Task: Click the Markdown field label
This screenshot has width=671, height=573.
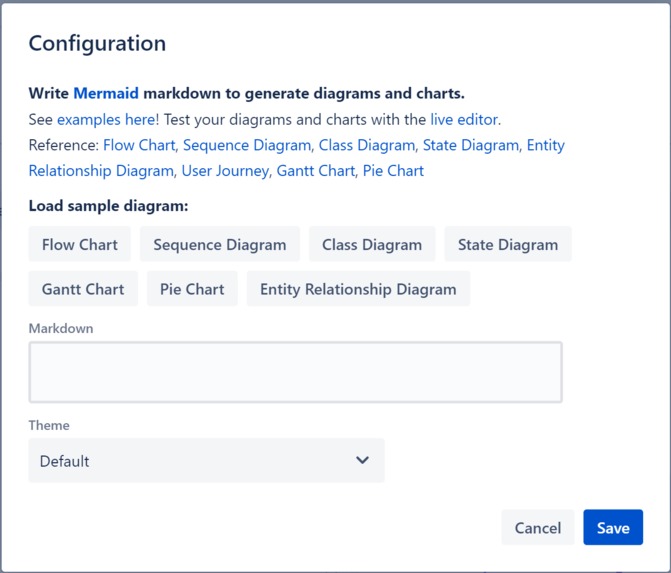Action: click(61, 328)
